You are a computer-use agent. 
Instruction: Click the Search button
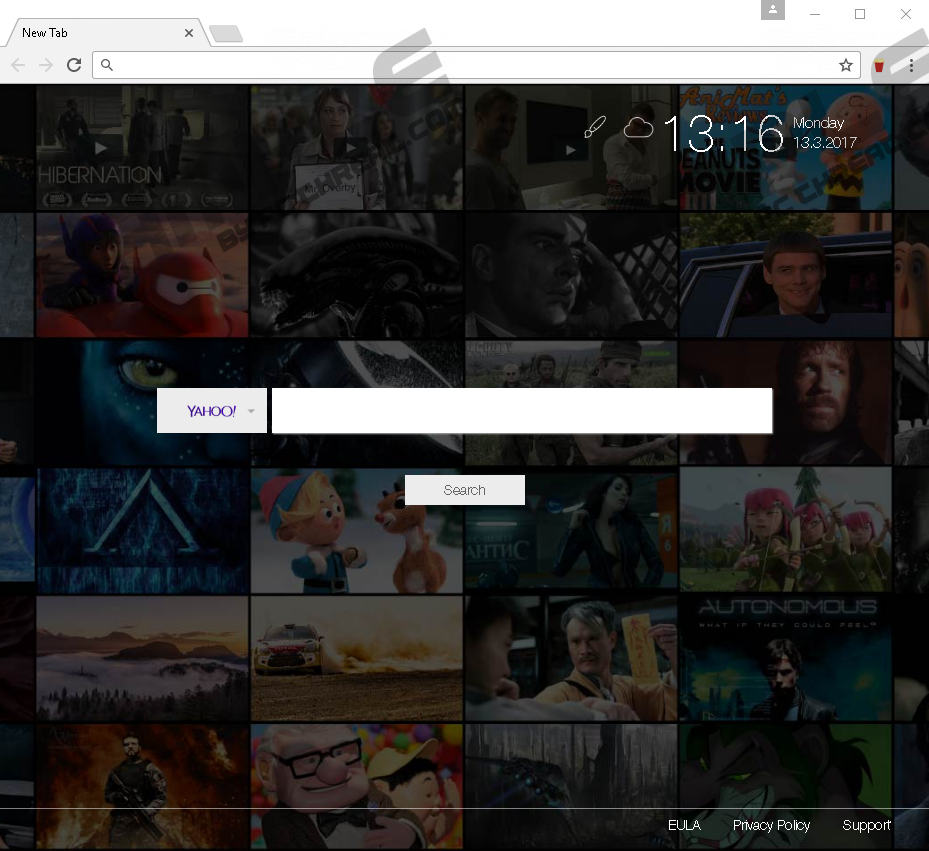pos(464,490)
